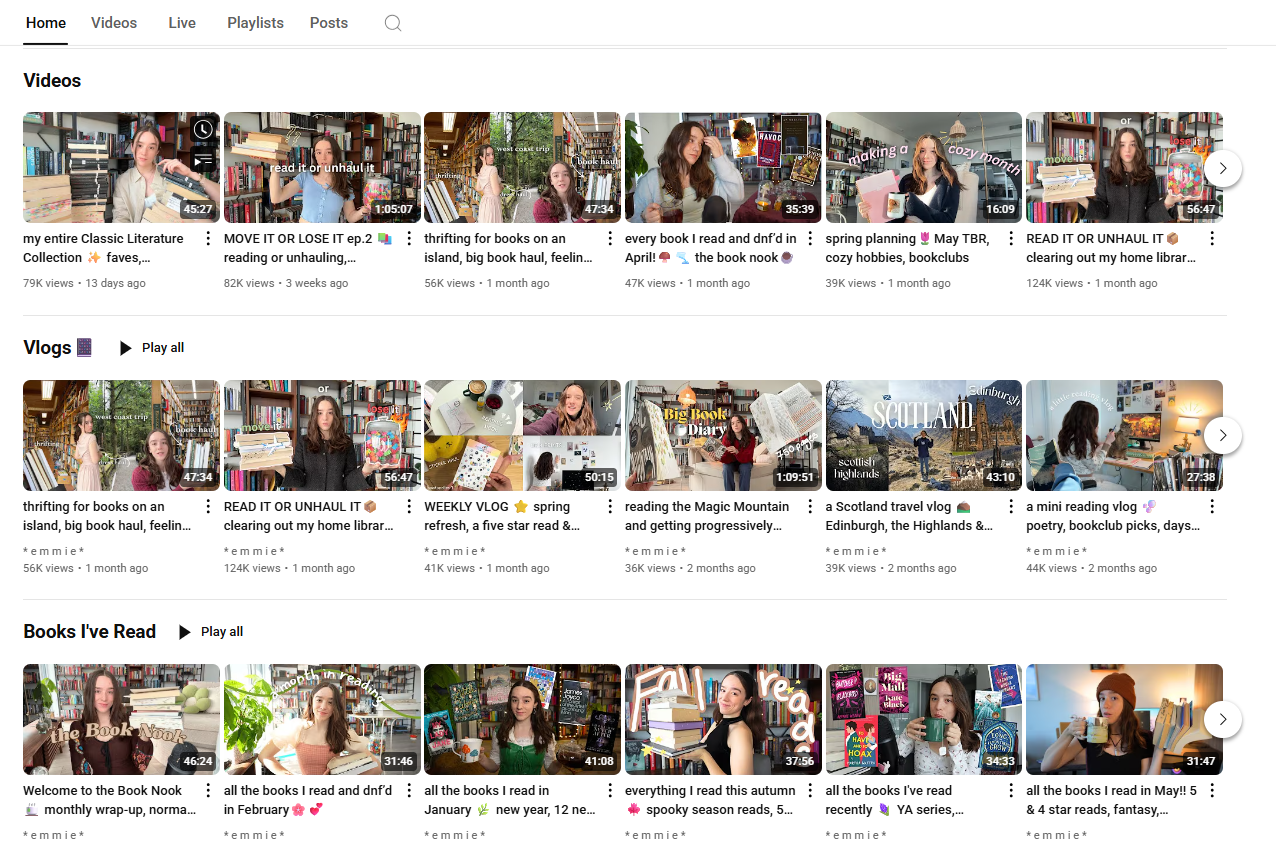Open the channel search icon
1276x846 pixels.
click(392, 22)
